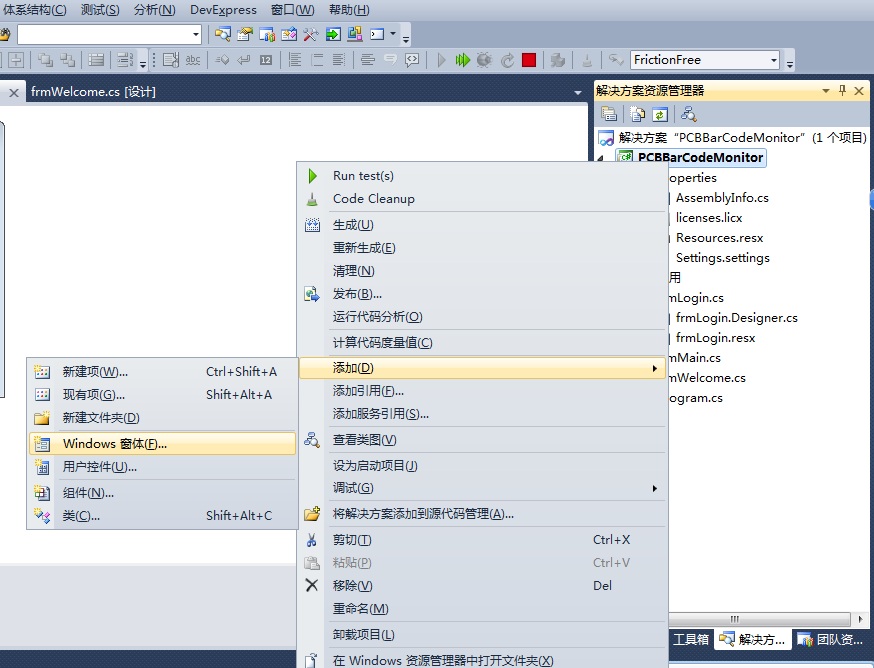
Task: Open Solution Explorer window options dropdown arrow
Action: pyautogui.click(x=826, y=90)
